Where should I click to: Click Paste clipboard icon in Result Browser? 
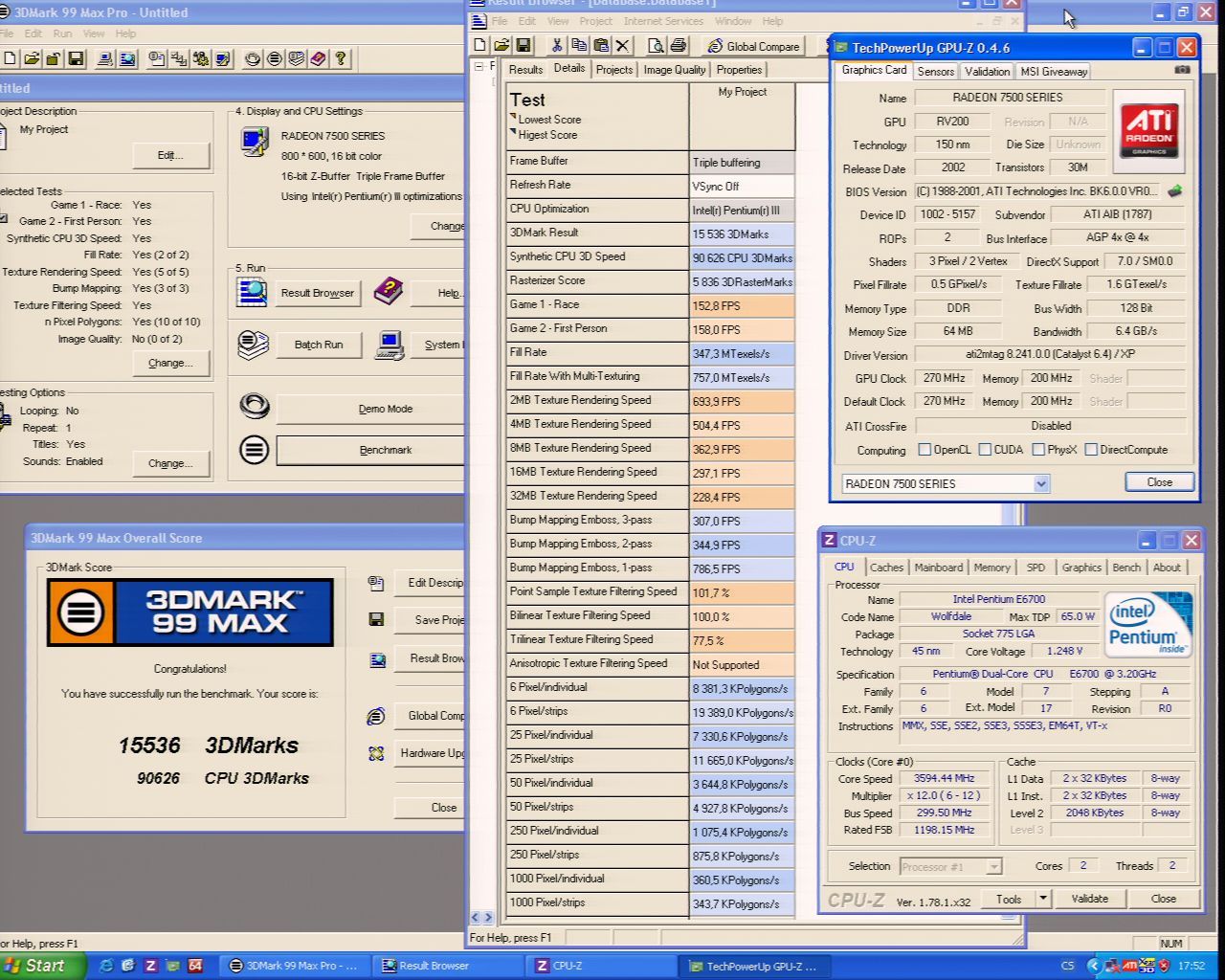601,45
